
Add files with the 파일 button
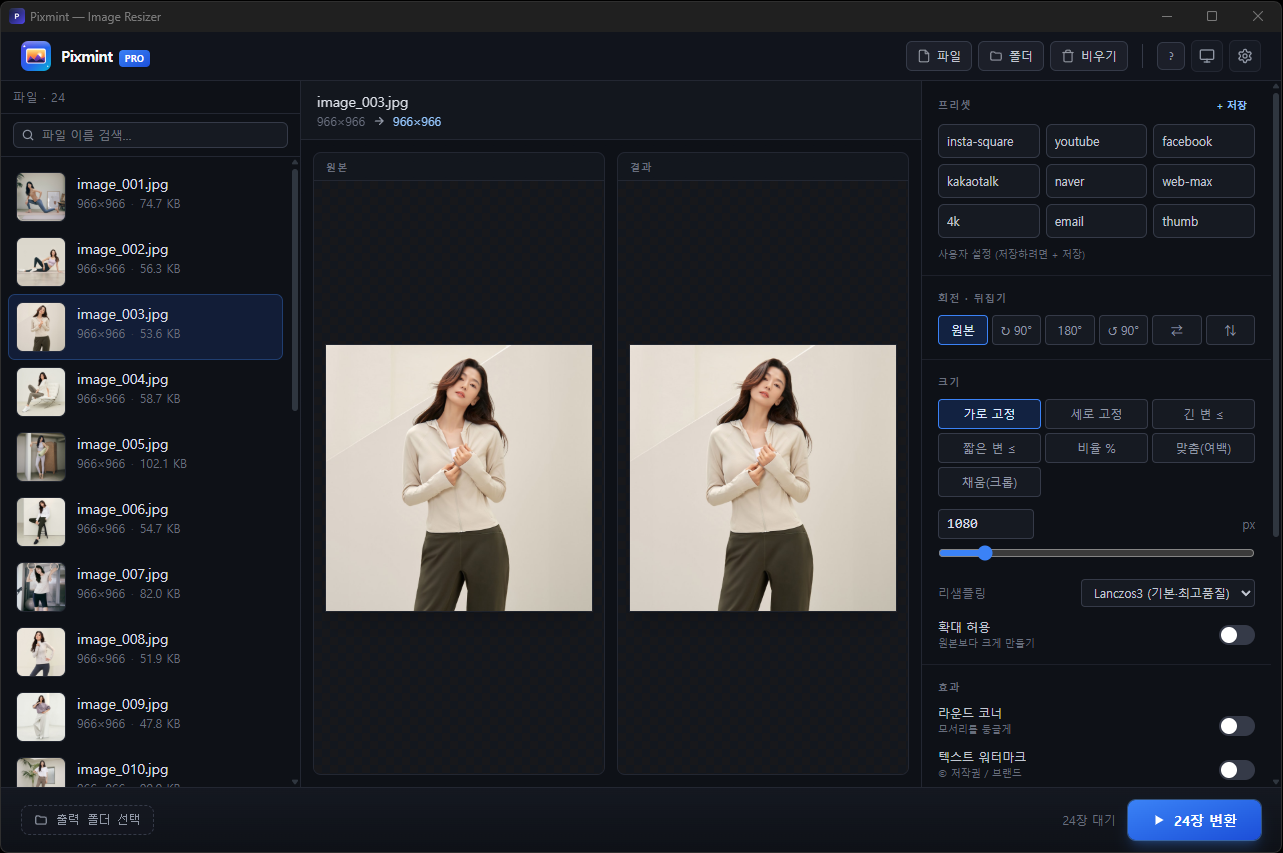point(939,56)
